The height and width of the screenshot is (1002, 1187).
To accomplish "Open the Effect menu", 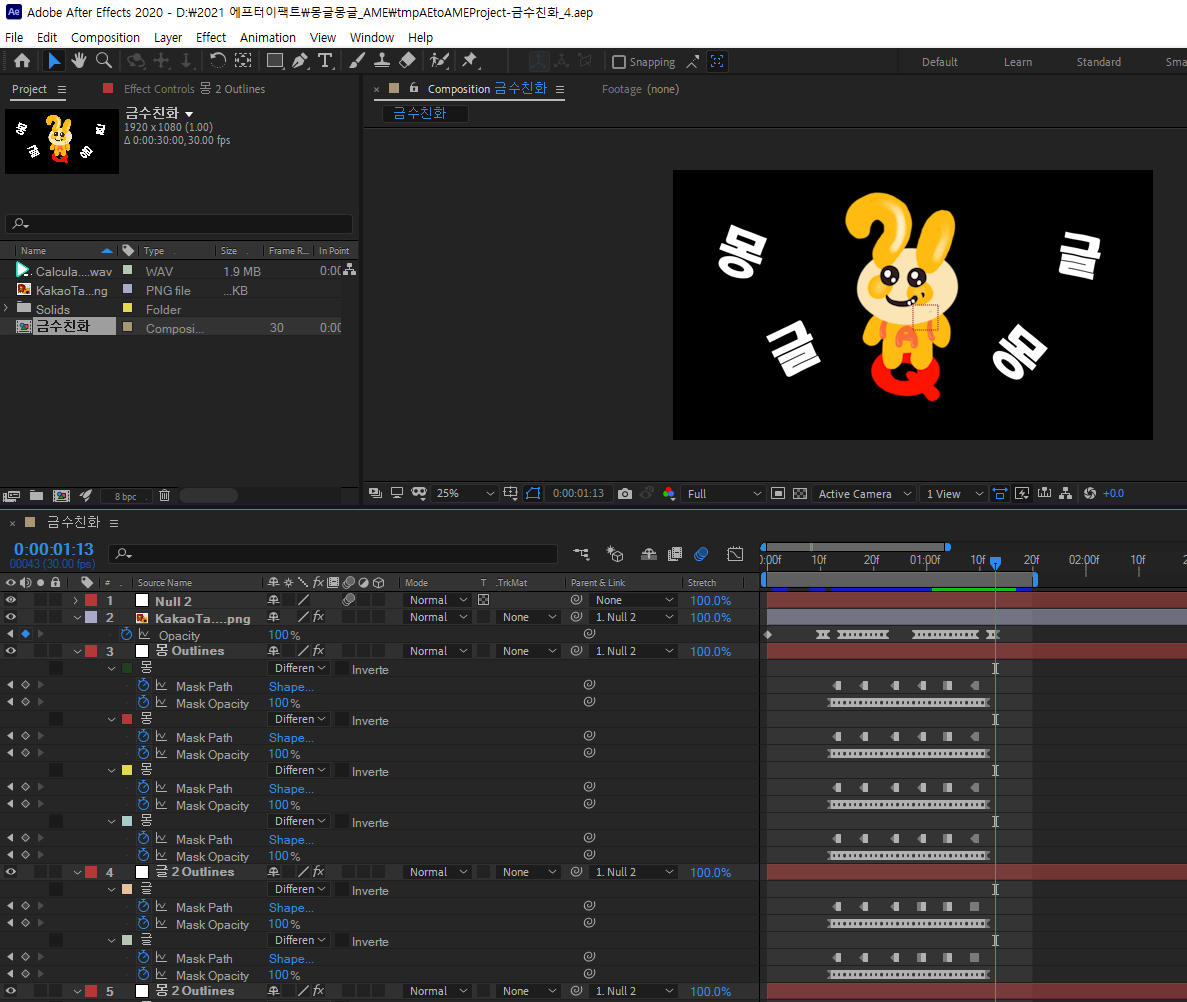I will 210,37.
